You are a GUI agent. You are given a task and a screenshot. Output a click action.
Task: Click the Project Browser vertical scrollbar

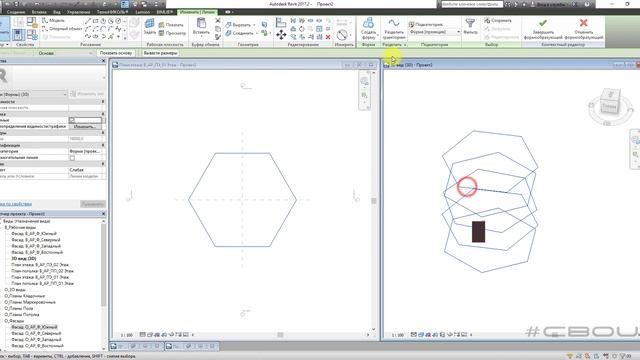(103, 264)
